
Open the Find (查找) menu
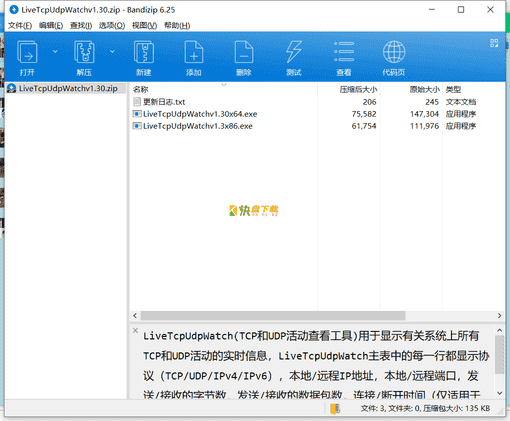tap(81, 26)
